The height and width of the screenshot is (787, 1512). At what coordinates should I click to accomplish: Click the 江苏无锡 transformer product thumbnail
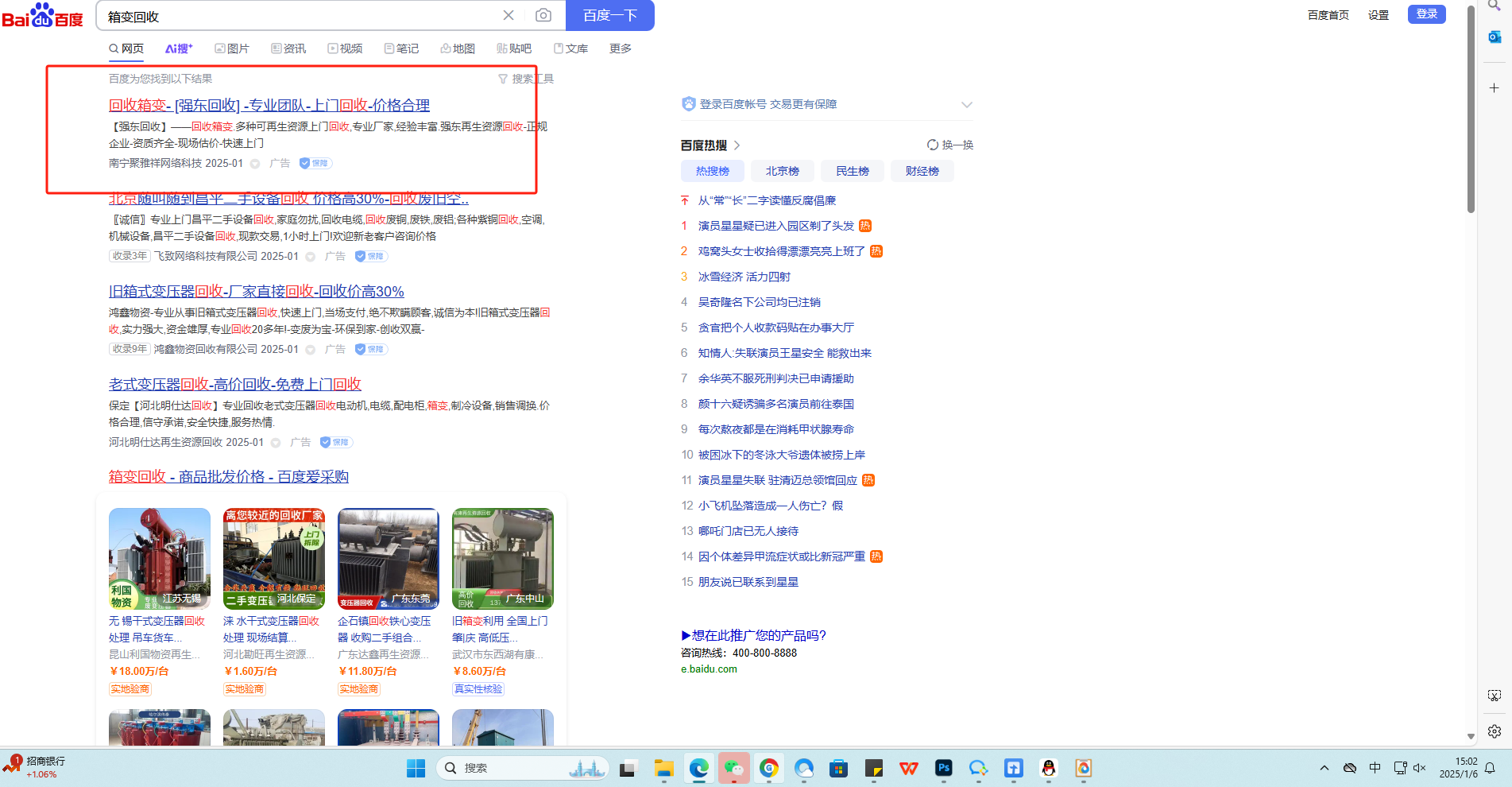click(x=160, y=559)
